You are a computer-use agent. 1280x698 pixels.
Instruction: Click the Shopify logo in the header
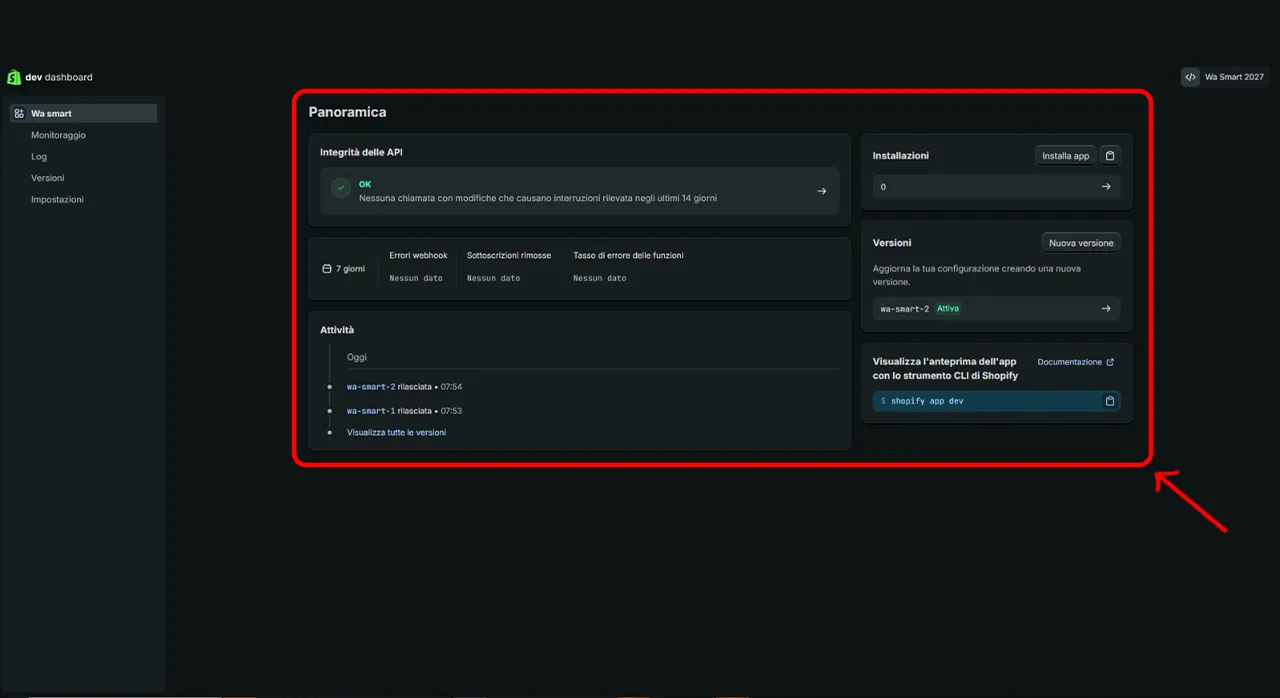point(14,77)
